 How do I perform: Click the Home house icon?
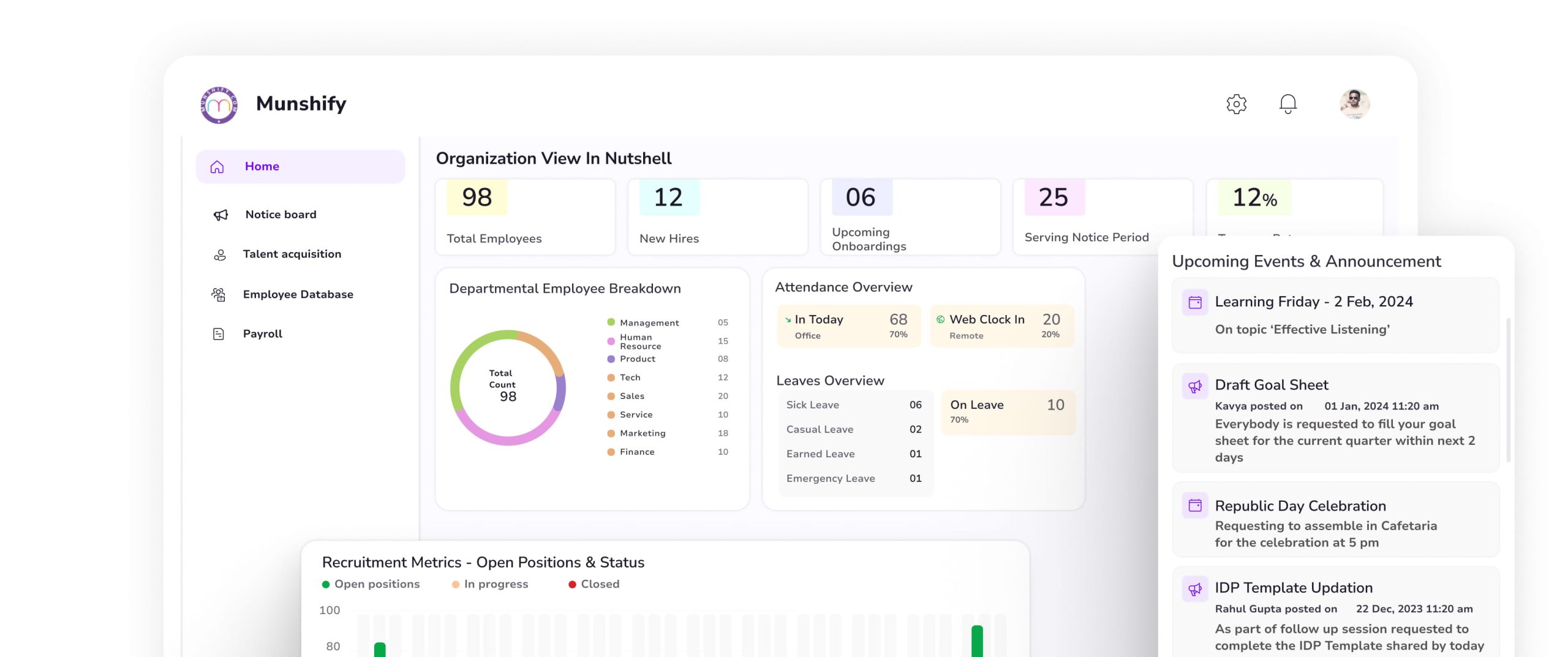pyautogui.click(x=217, y=167)
